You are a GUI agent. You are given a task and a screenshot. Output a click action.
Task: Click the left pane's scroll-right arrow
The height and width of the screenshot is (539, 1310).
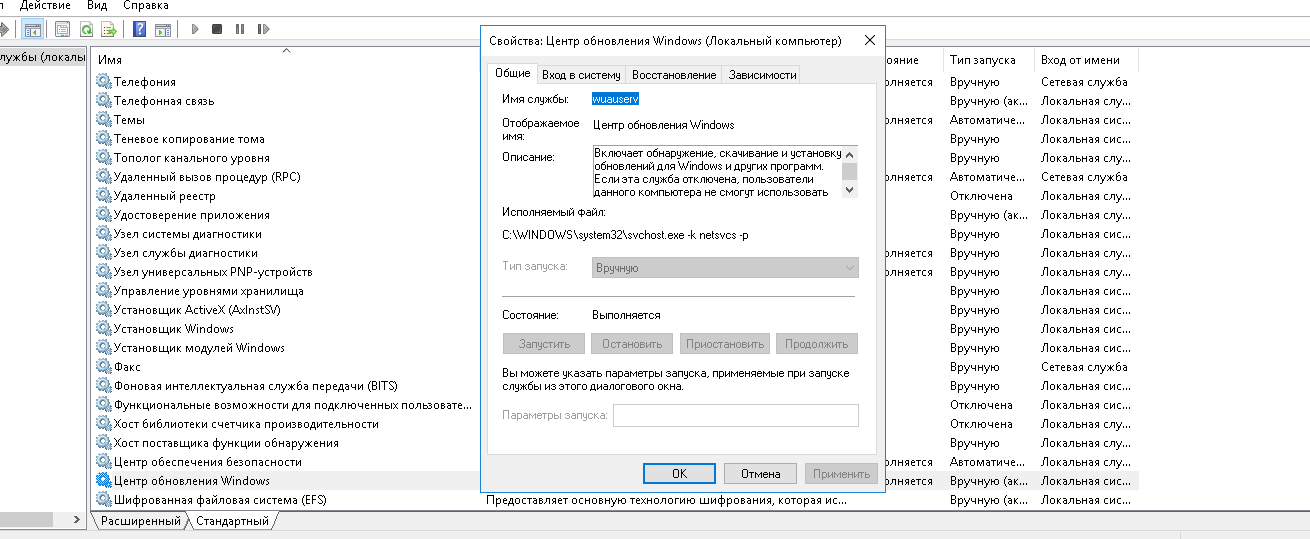point(78,520)
